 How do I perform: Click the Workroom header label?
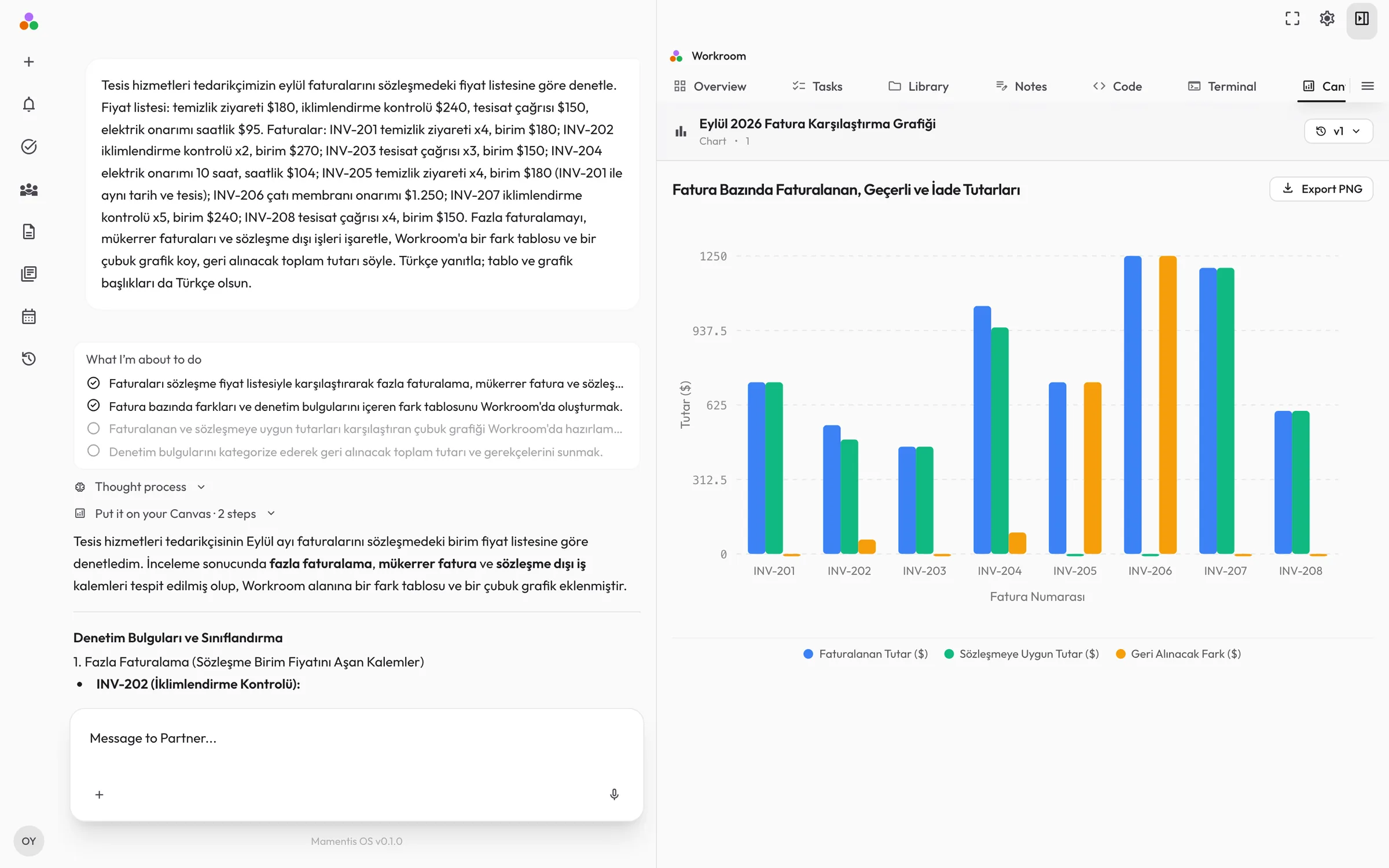coord(718,56)
